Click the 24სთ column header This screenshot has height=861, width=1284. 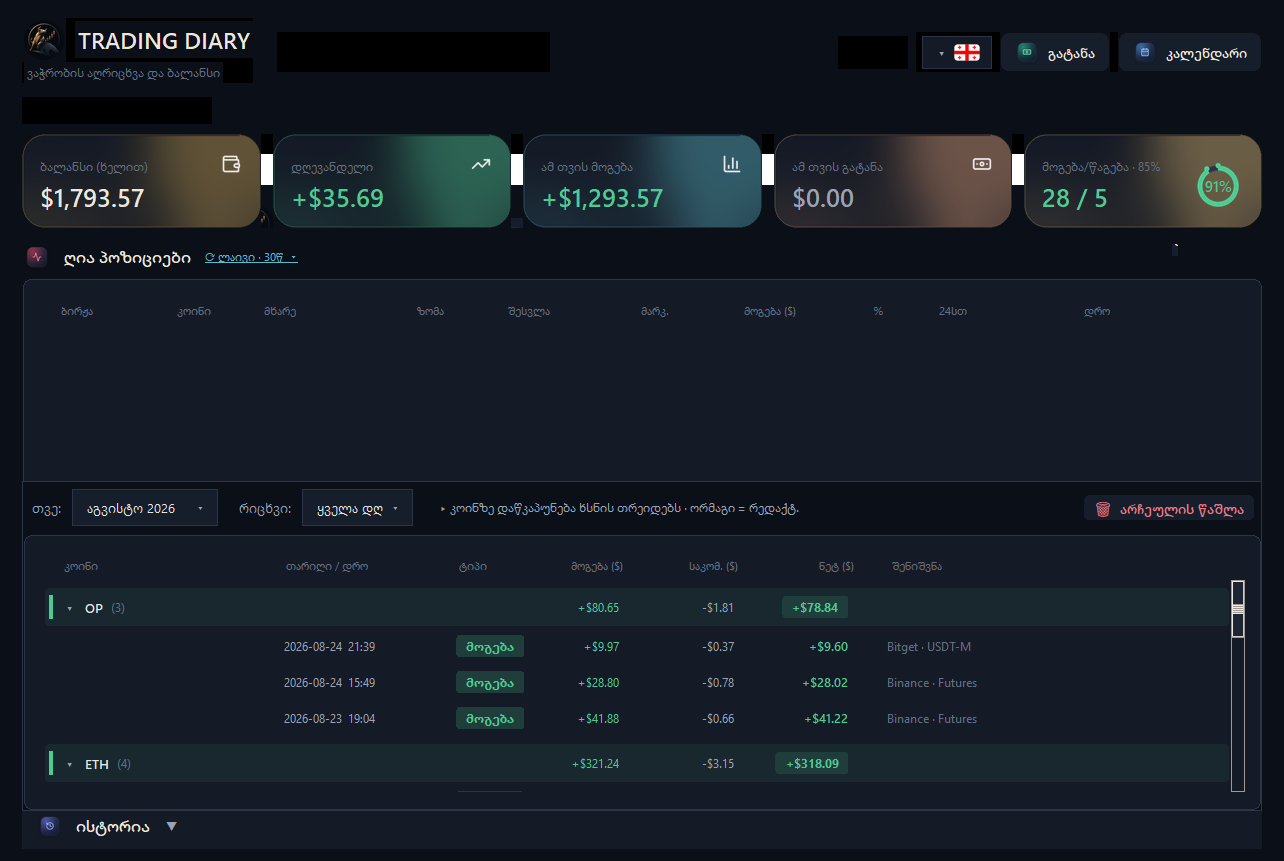point(953,311)
